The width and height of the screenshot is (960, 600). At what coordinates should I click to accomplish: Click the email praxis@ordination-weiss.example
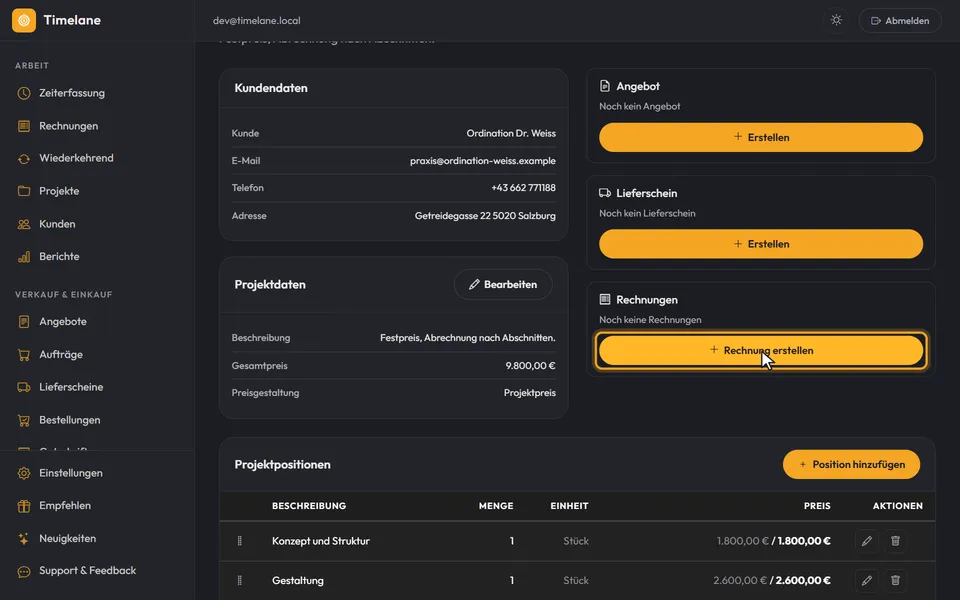click(483, 161)
